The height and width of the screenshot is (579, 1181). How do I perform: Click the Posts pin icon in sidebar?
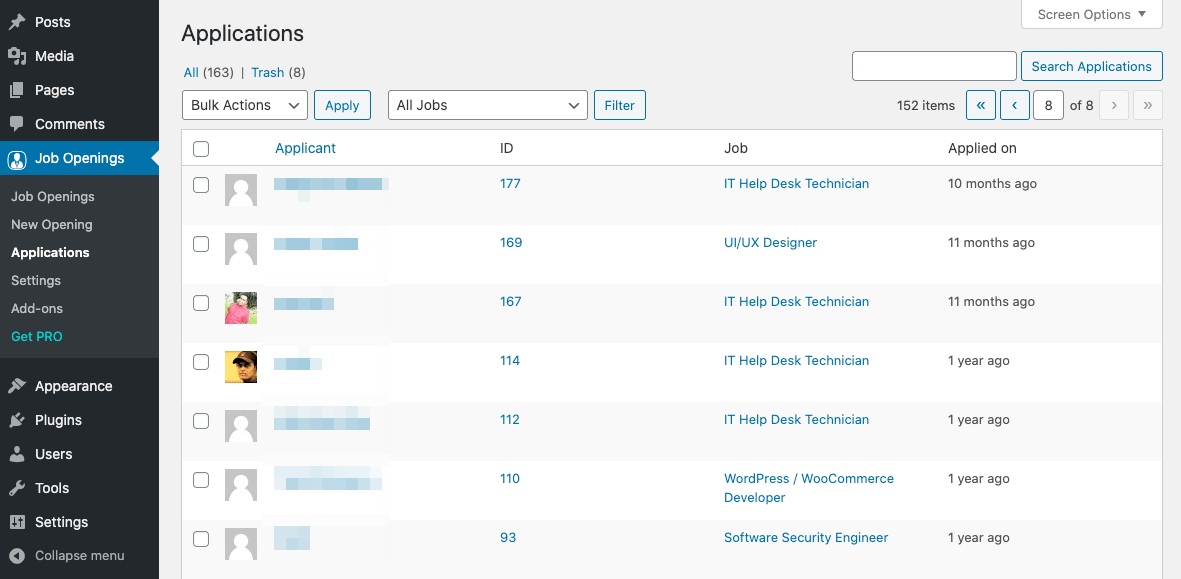click(x=17, y=22)
